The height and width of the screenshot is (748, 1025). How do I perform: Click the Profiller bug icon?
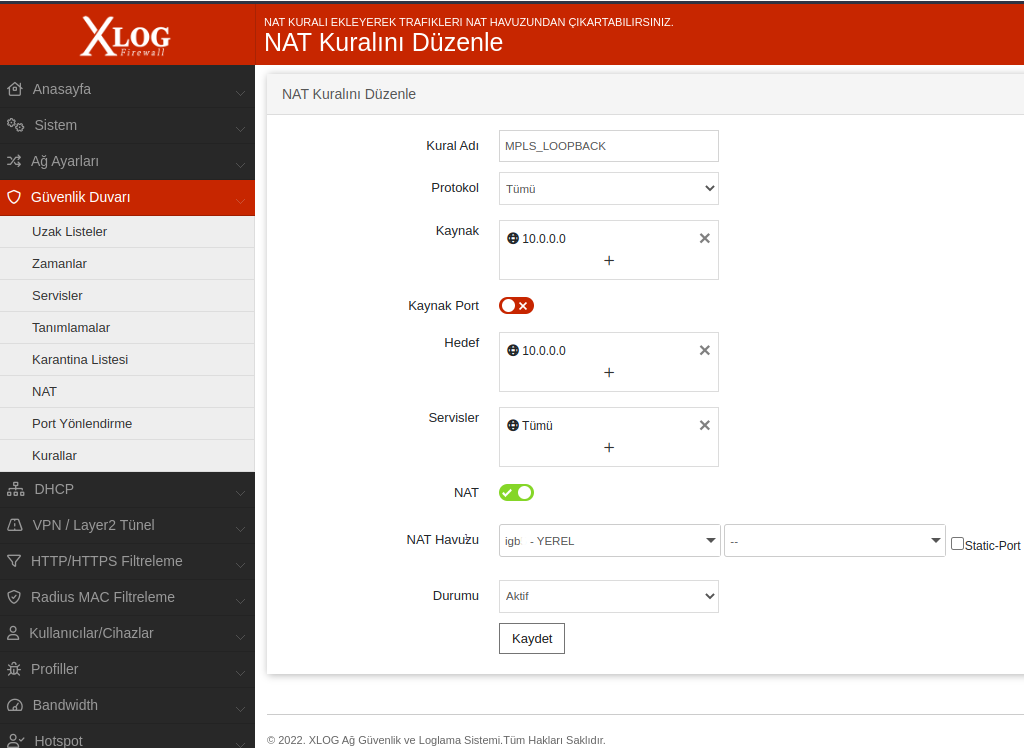pos(14,669)
